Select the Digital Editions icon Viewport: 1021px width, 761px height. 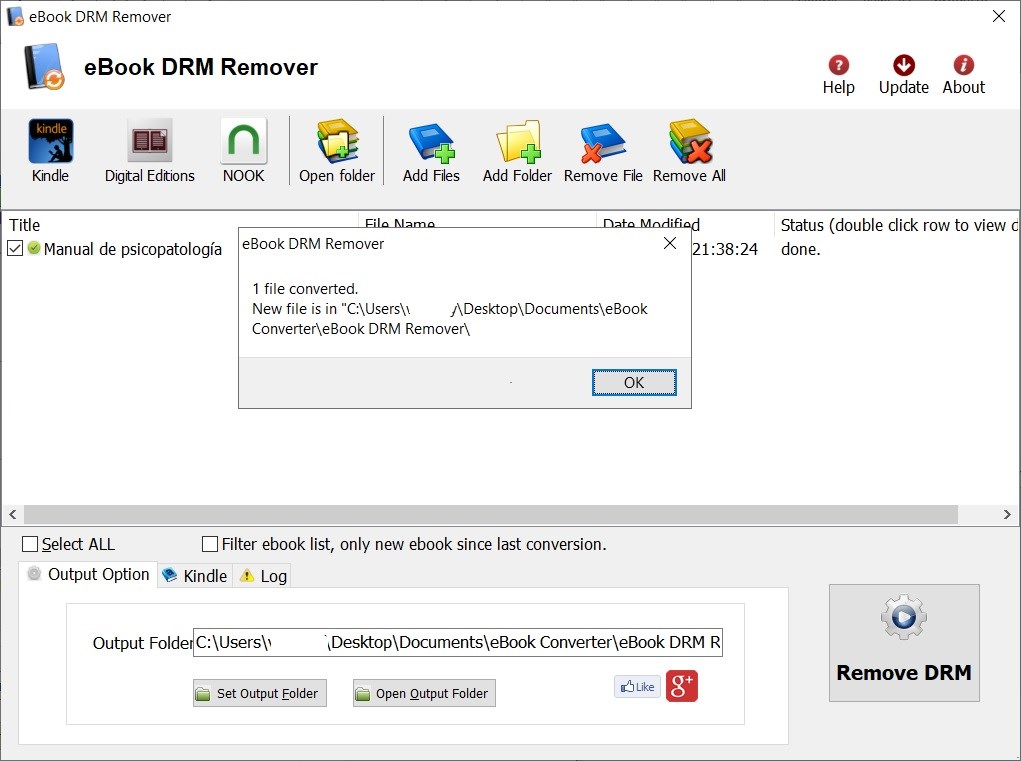[150, 141]
